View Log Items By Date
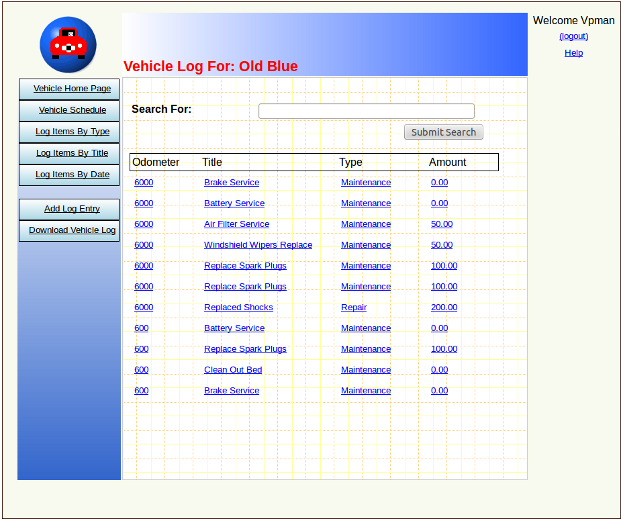This screenshot has width=621, height=523. click(x=69, y=175)
